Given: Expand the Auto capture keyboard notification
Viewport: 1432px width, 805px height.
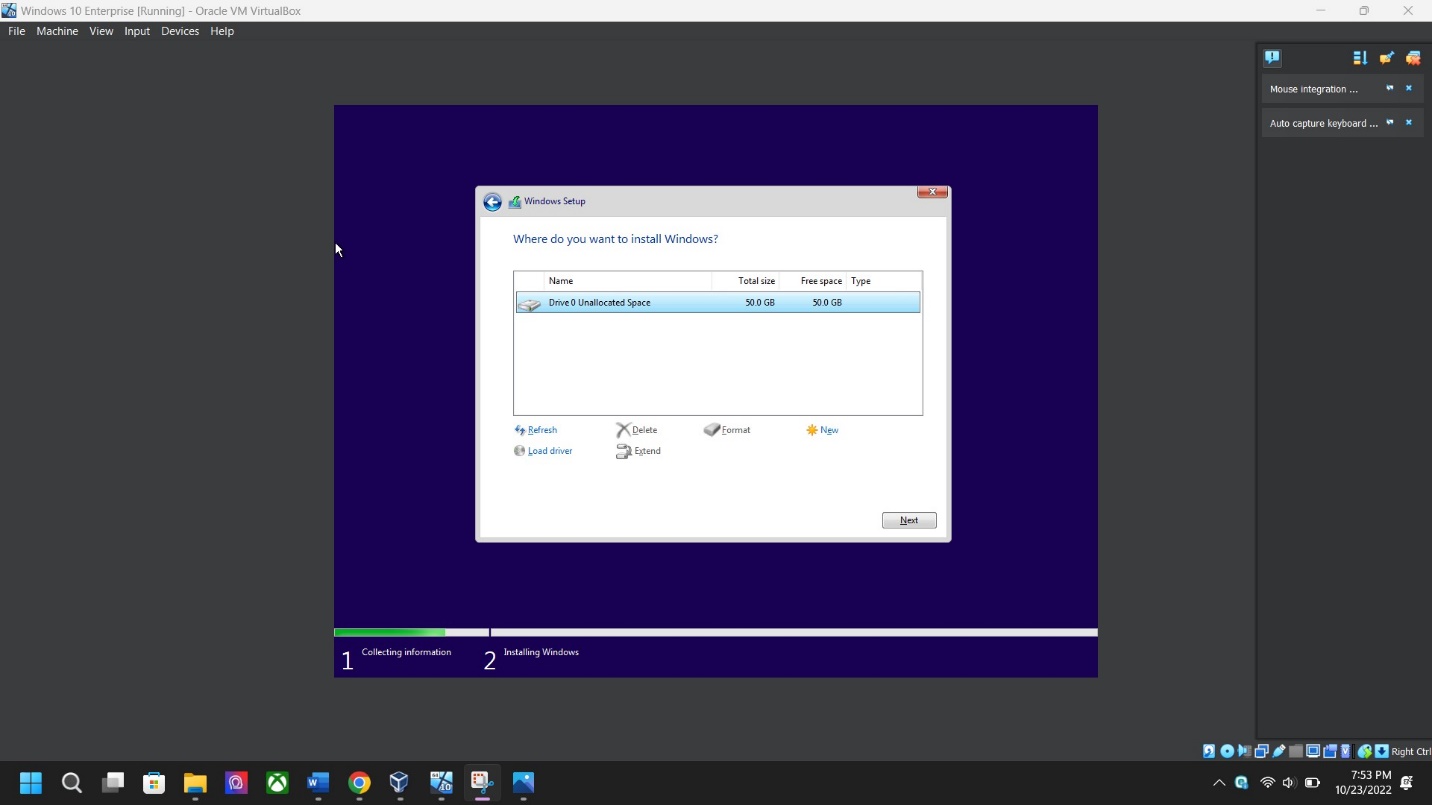Looking at the screenshot, I should pos(1389,123).
